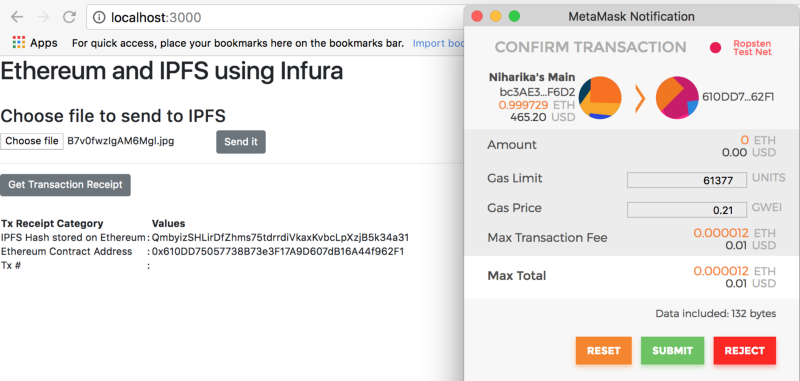Screen dimensions: 800x381
Task: Click the Import bookmarks link
Action: pyautogui.click(x=438, y=43)
